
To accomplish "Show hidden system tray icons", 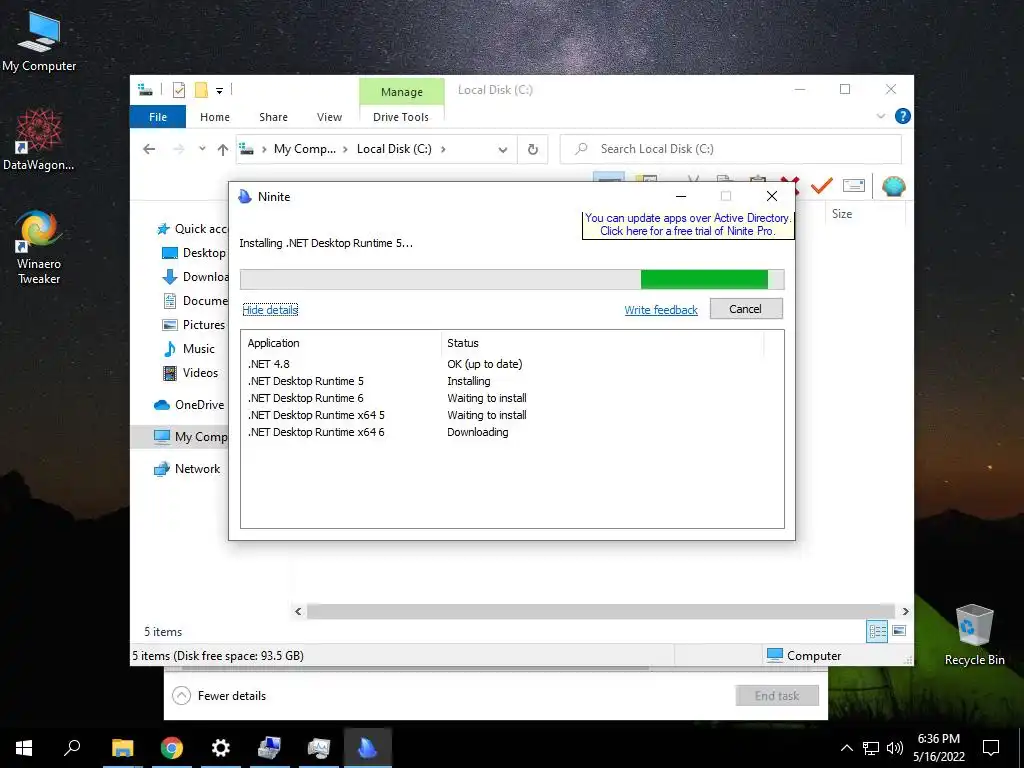I will pyautogui.click(x=846, y=748).
